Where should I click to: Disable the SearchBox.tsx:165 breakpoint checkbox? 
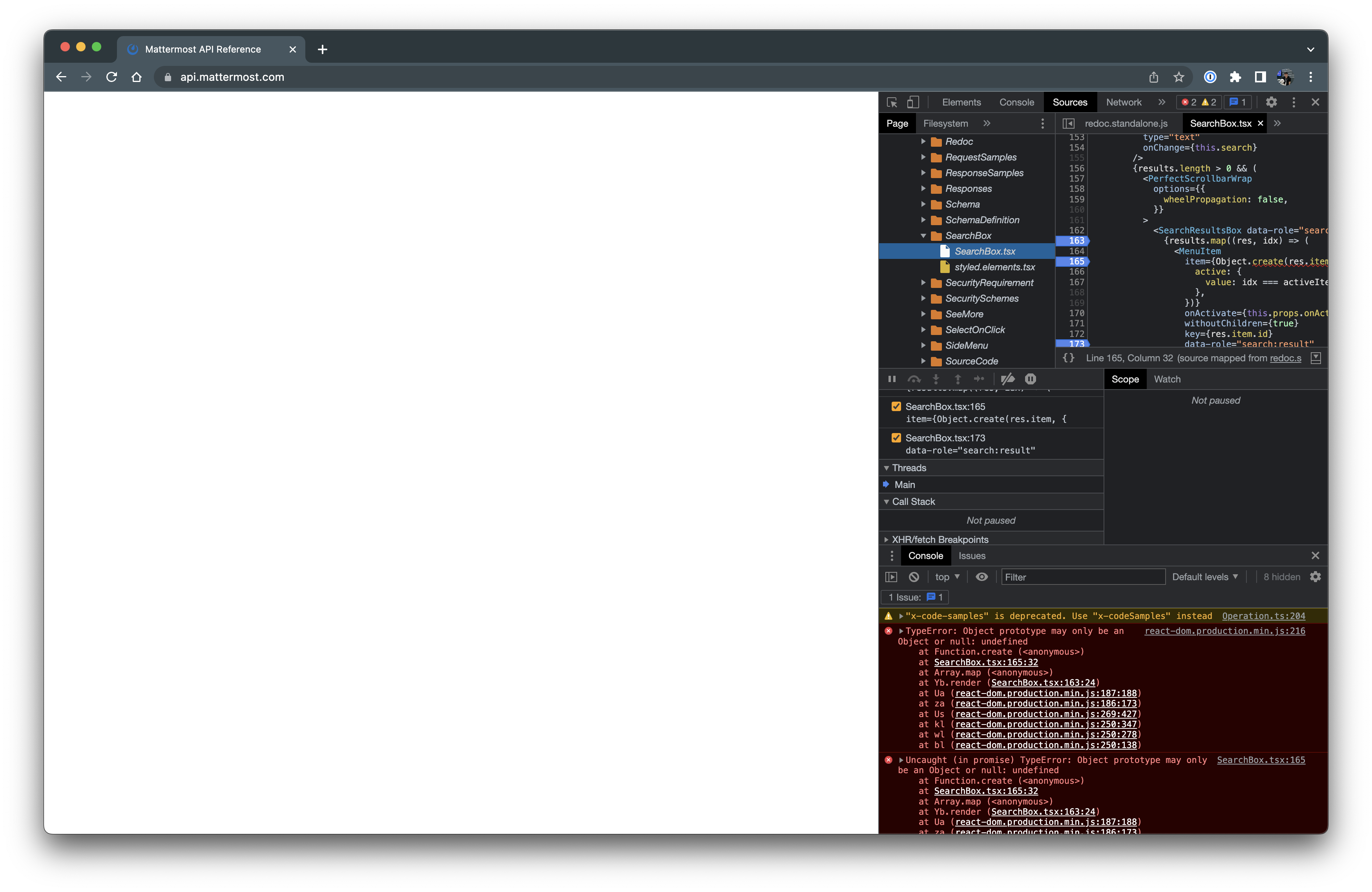(896, 406)
